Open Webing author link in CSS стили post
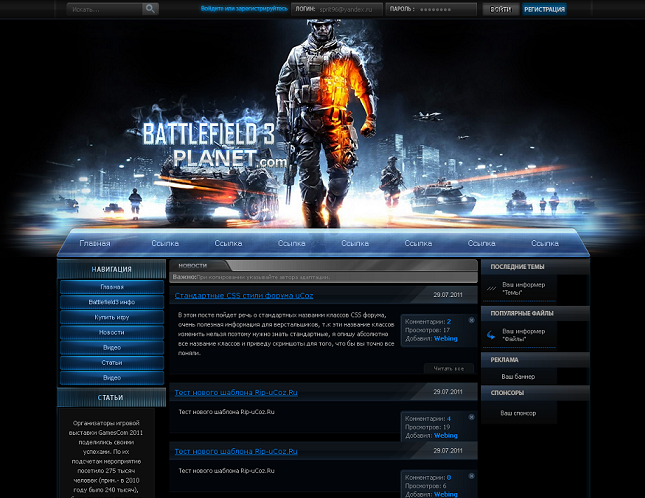This screenshot has height=498, width=645. [445, 338]
